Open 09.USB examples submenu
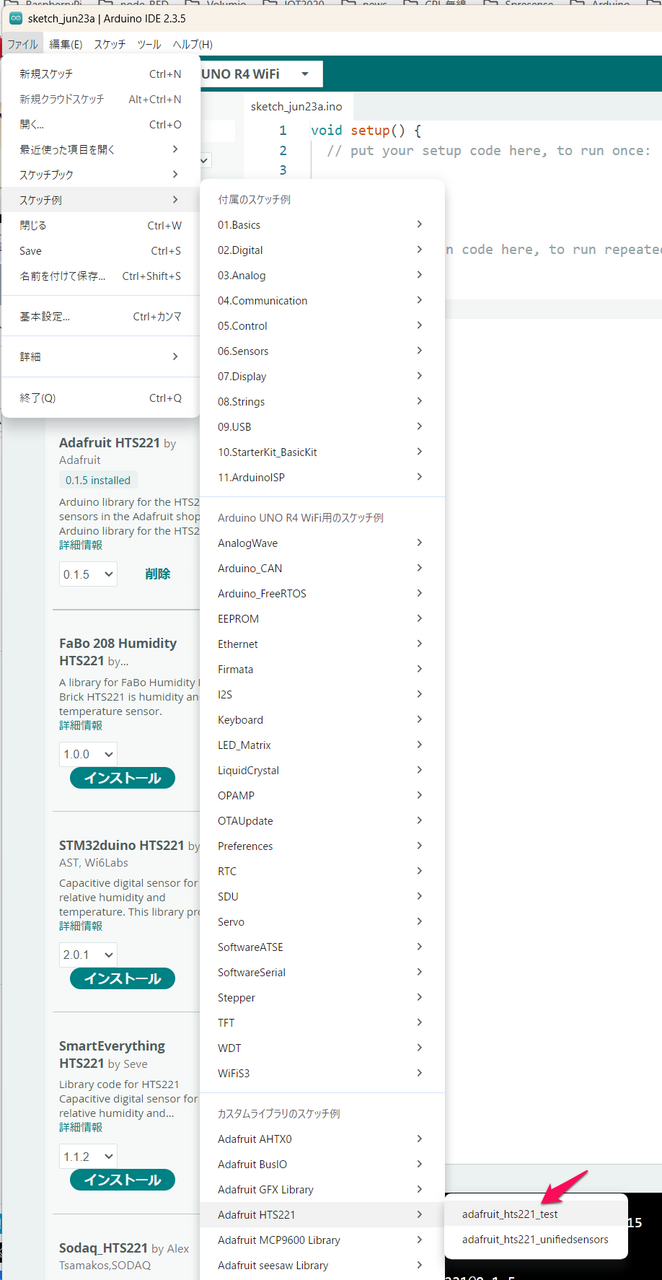 coord(322,427)
